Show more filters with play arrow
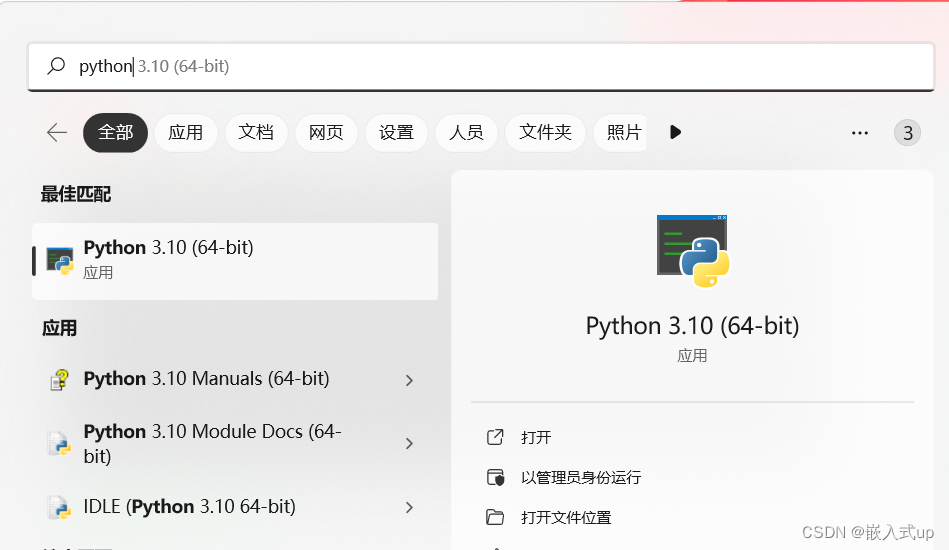949x550 pixels. [x=675, y=132]
